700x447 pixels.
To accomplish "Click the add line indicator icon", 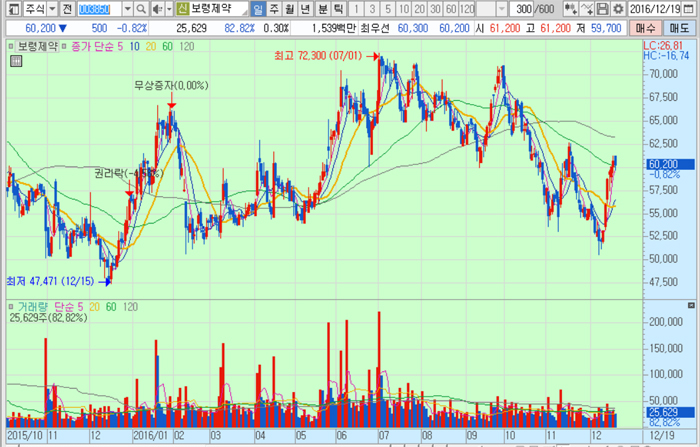I will [587, 8].
